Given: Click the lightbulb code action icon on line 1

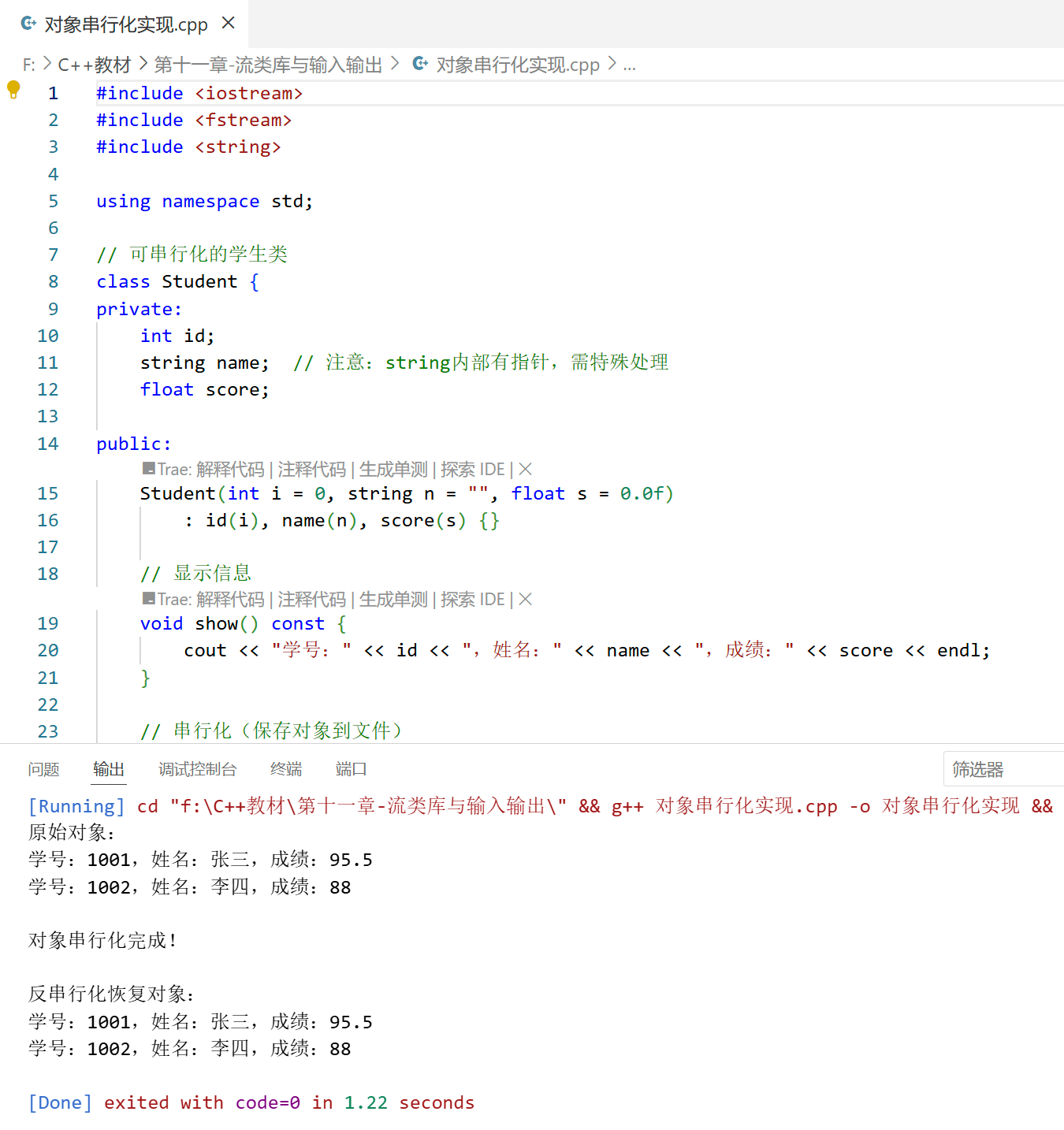Looking at the screenshot, I should point(13,90).
